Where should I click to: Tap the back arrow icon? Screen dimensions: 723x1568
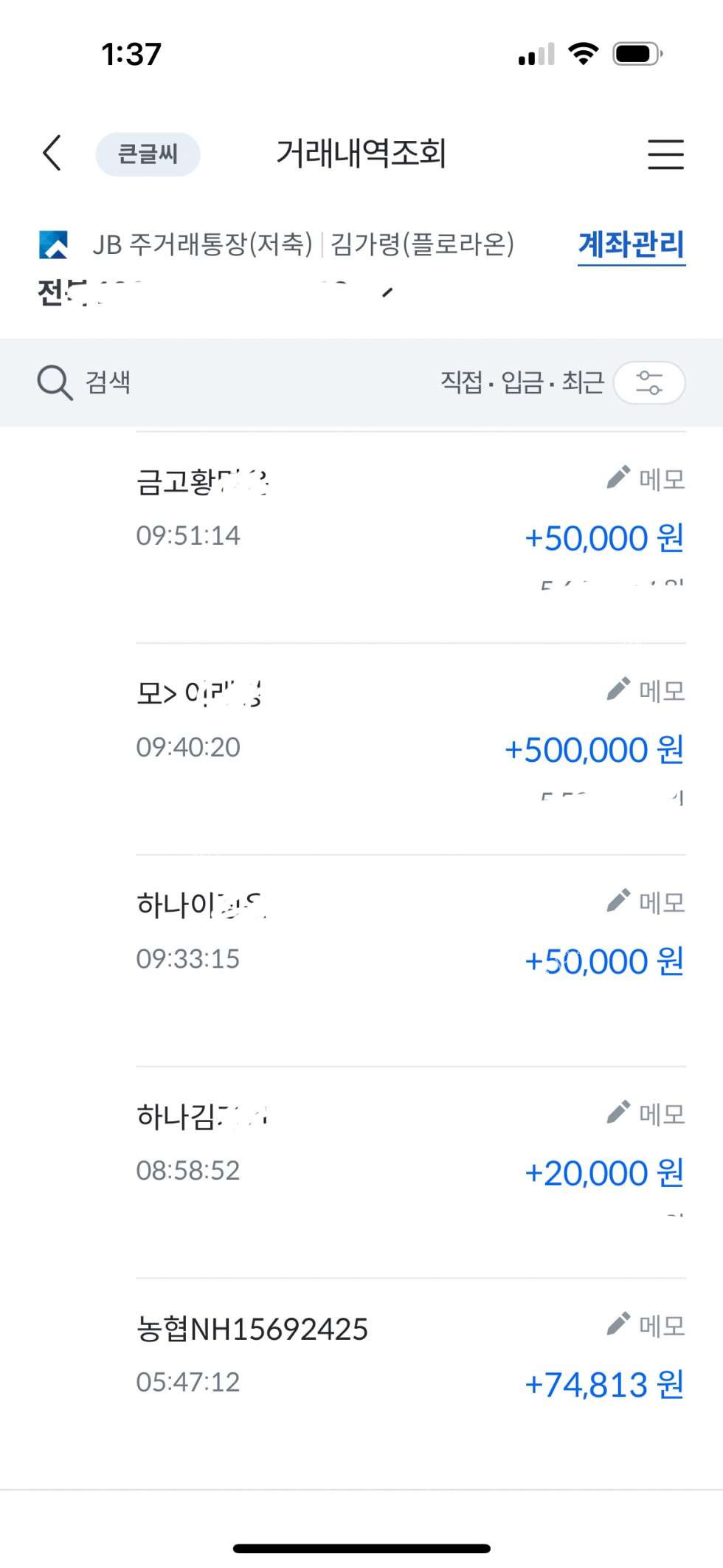point(52,154)
